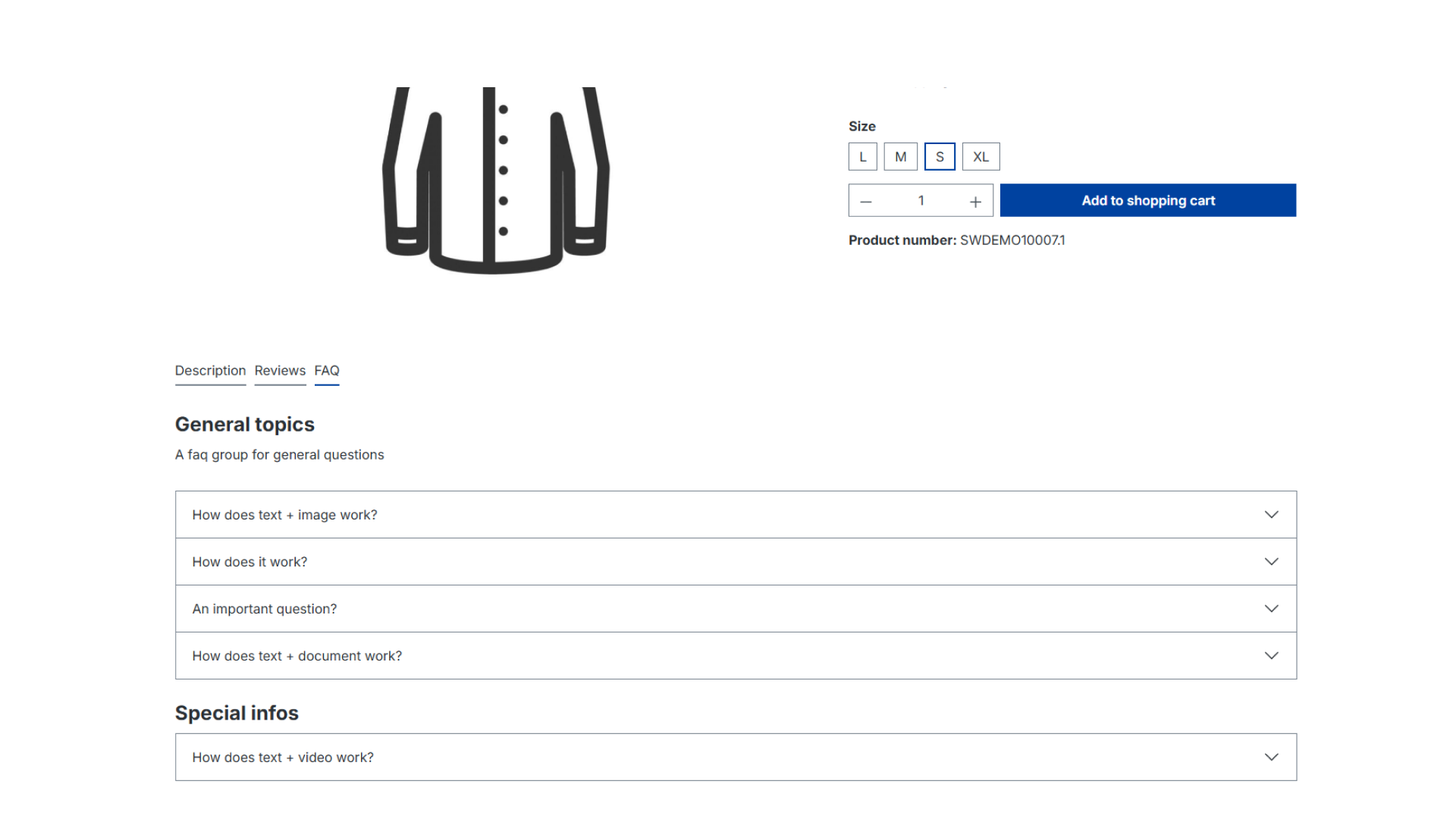This screenshot has width=1456, height=819.
Task: Click the jacket product image
Action: (x=496, y=180)
